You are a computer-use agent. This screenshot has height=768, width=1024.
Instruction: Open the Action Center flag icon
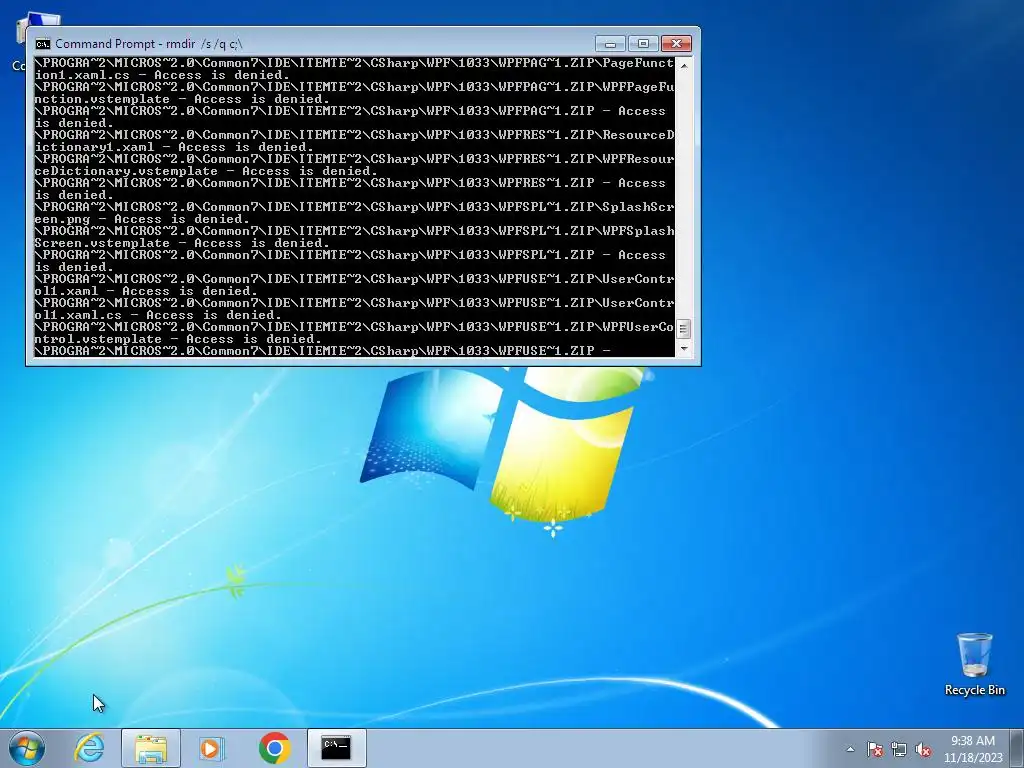point(875,749)
